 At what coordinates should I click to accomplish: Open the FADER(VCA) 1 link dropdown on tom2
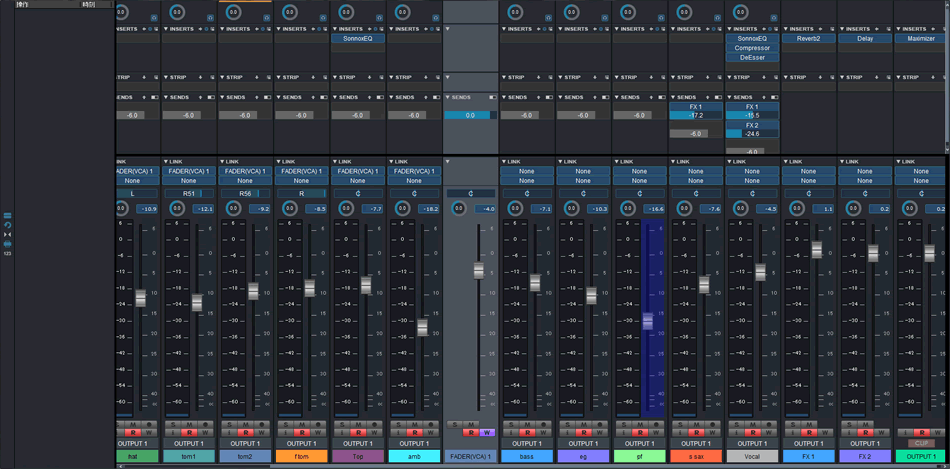point(245,171)
